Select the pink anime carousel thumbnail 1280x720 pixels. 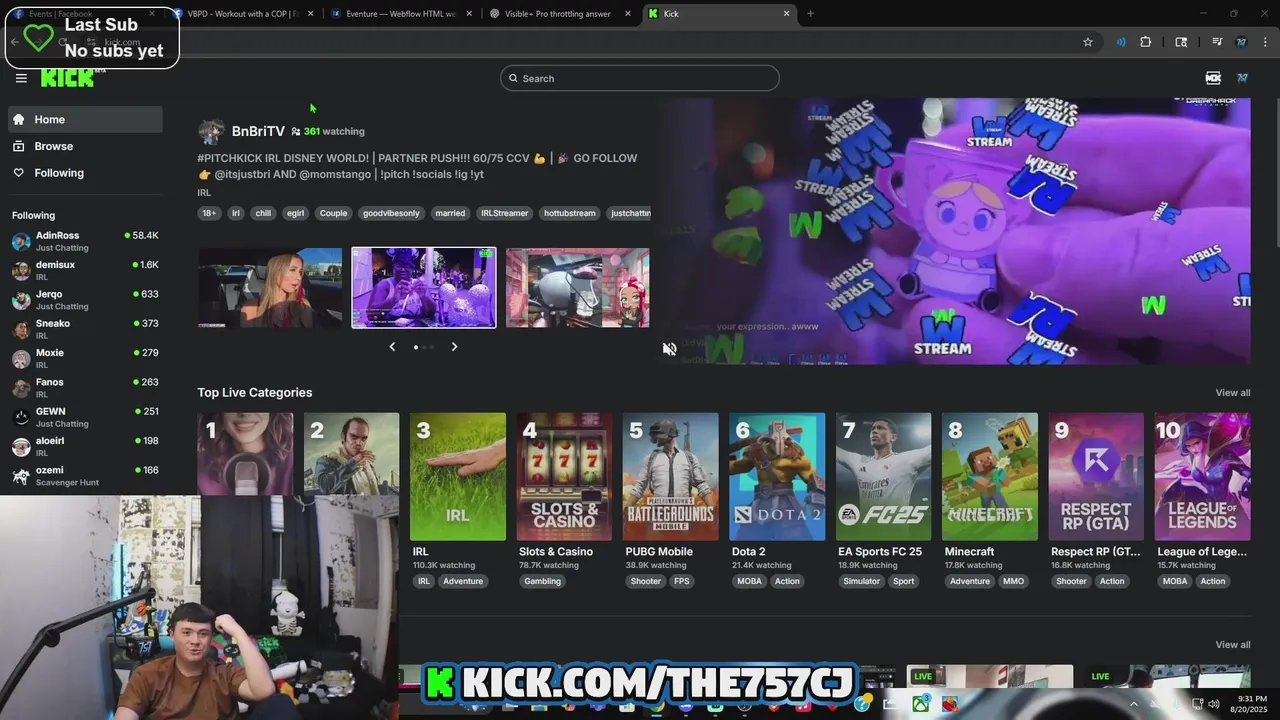coord(578,288)
